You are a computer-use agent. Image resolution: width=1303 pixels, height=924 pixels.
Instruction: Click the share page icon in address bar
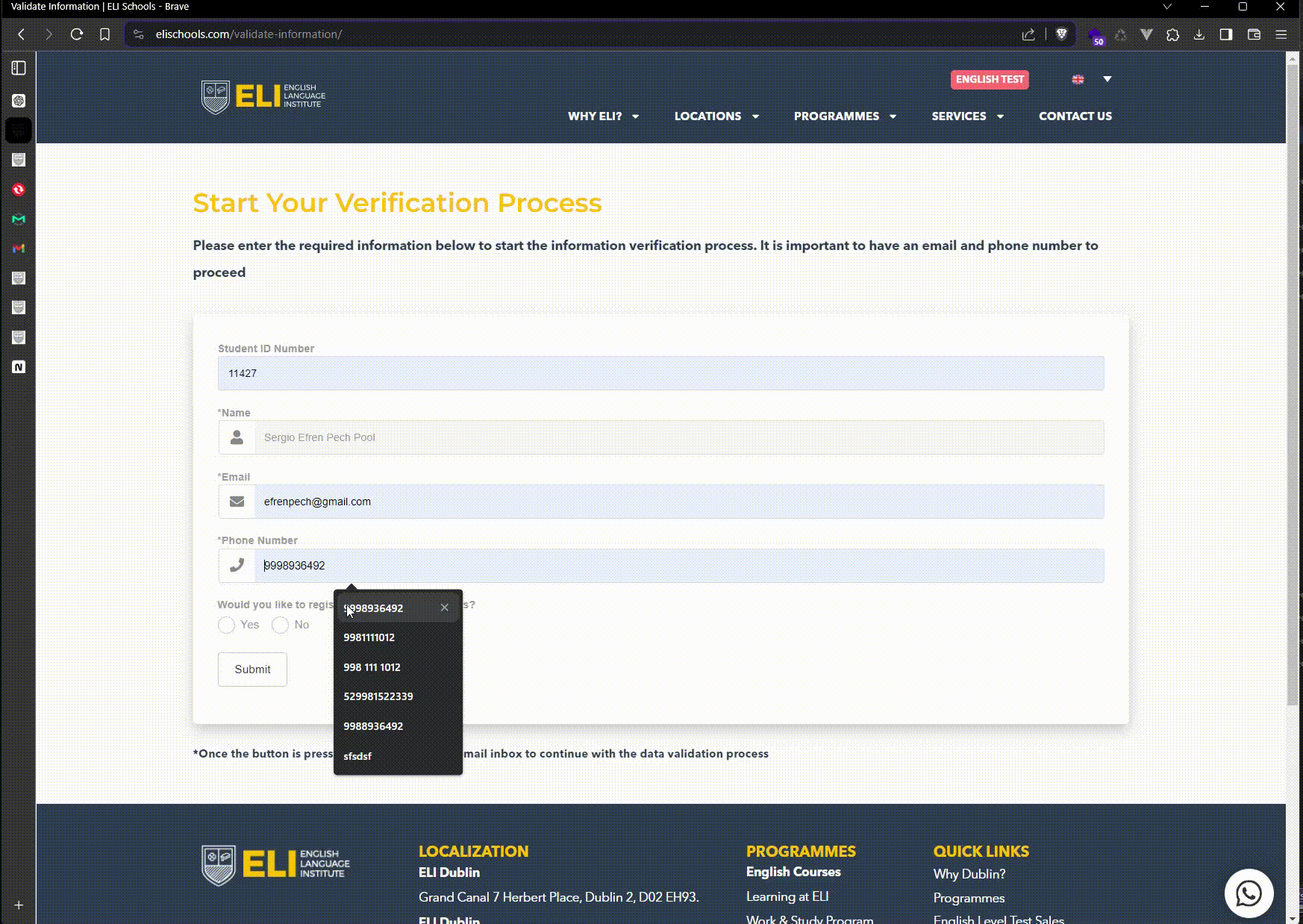point(1028,34)
